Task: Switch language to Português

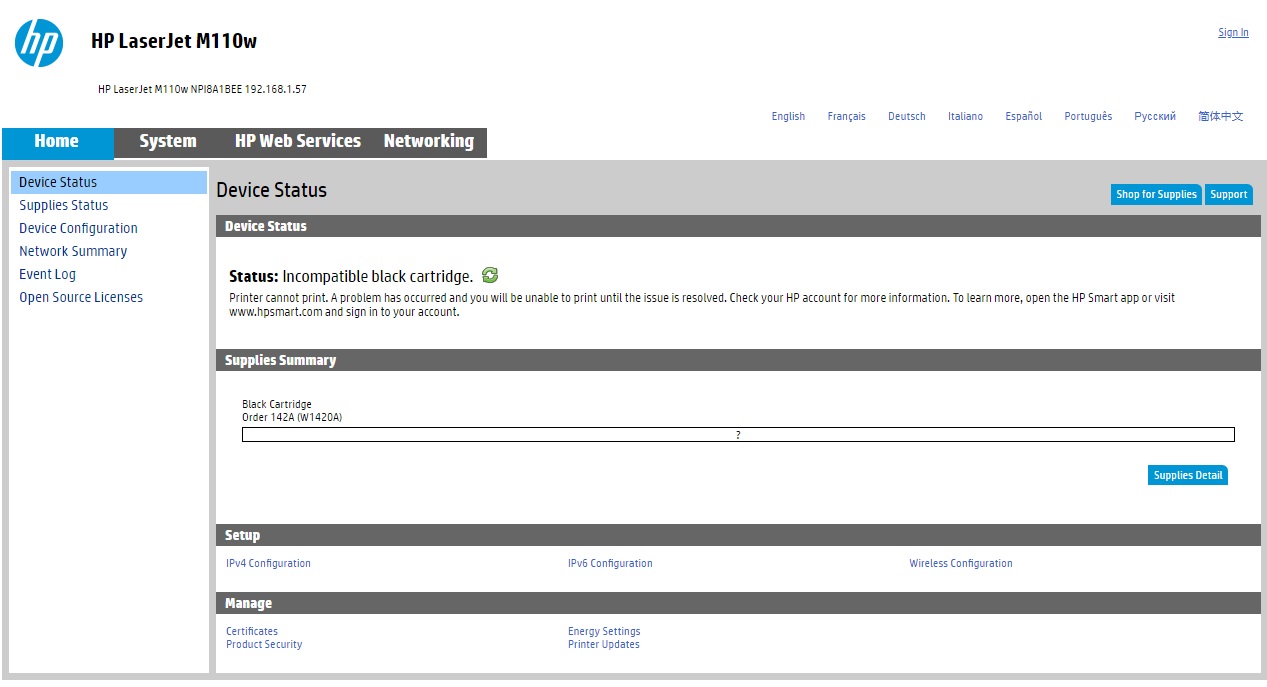Action: (x=1088, y=116)
